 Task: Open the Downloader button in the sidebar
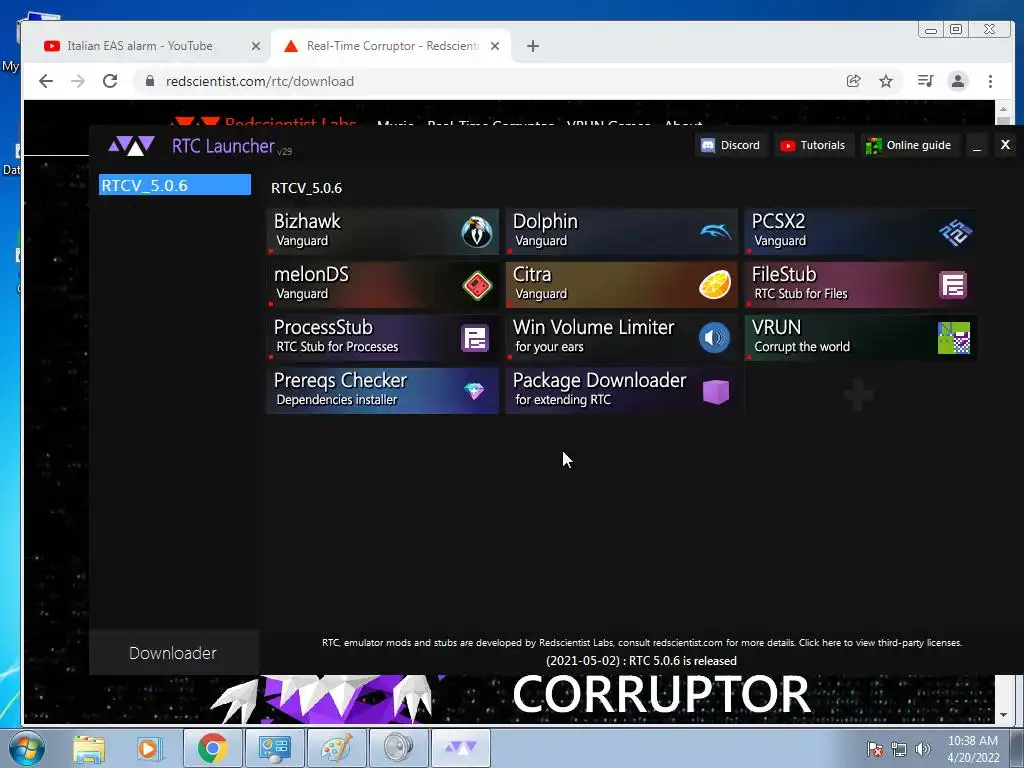[x=173, y=652]
